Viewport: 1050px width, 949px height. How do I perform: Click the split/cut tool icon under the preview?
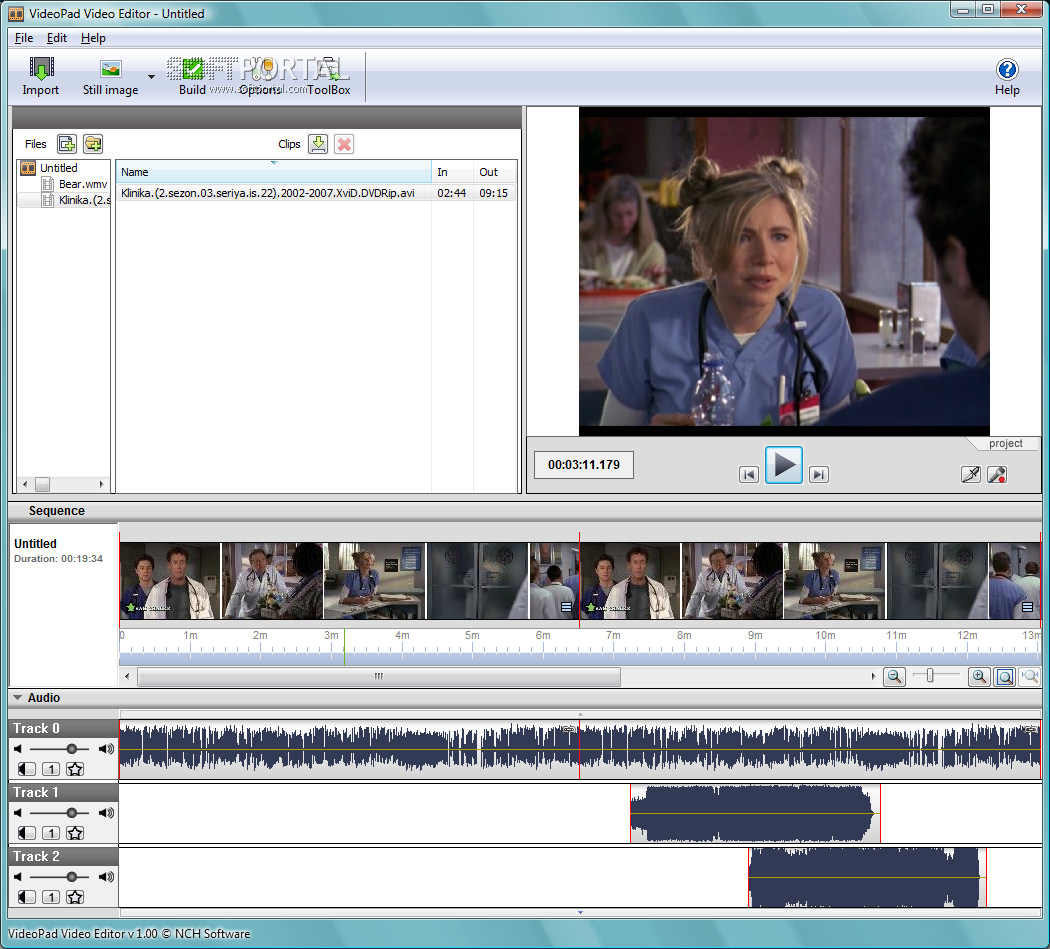tap(970, 474)
